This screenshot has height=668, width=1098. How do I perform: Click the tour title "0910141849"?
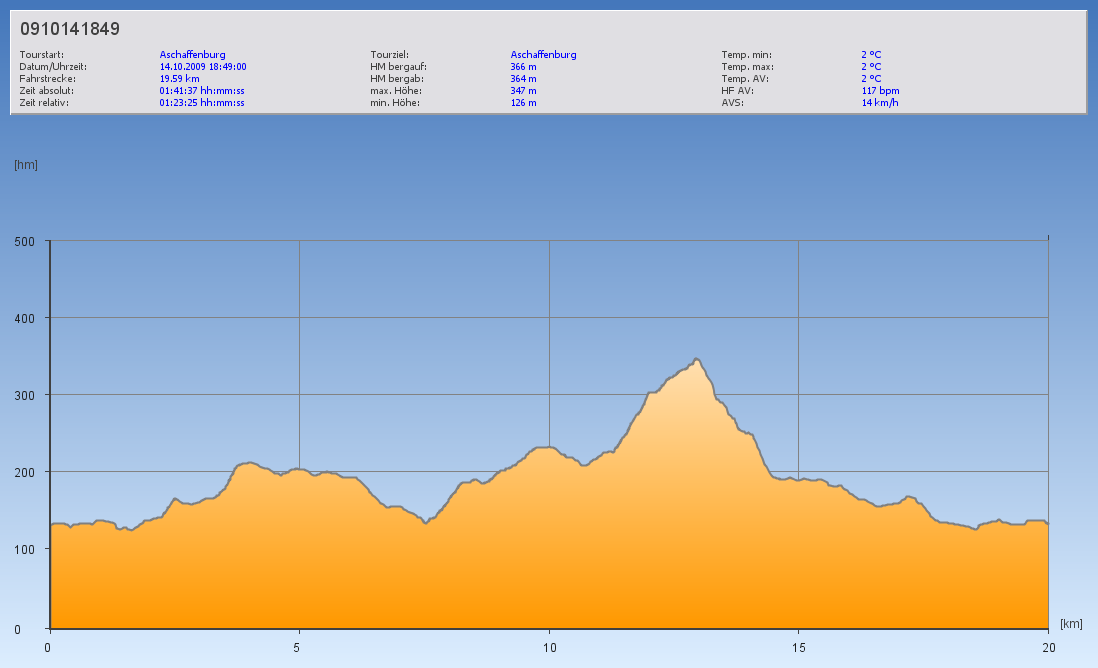pyautogui.click(x=70, y=29)
